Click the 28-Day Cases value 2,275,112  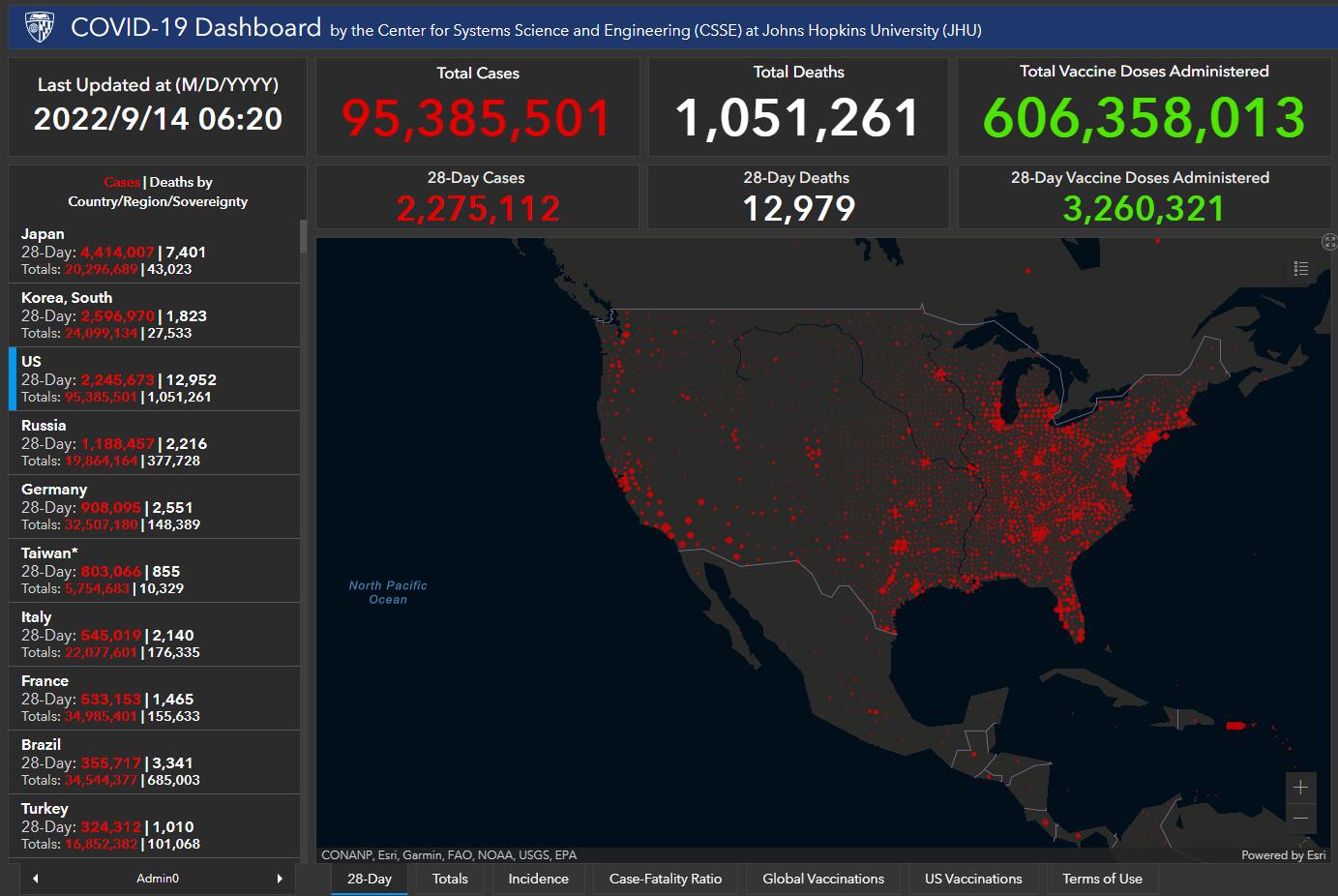[x=478, y=209]
